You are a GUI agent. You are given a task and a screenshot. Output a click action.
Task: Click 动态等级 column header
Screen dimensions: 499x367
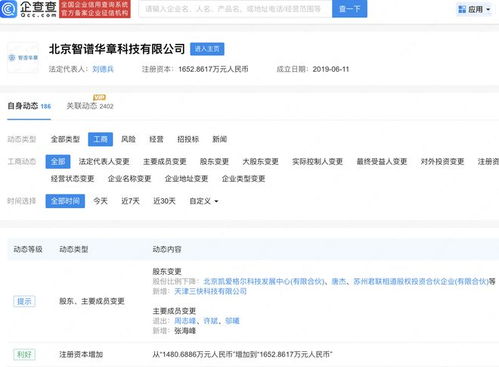pyautogui.click(x=28, y=249)
